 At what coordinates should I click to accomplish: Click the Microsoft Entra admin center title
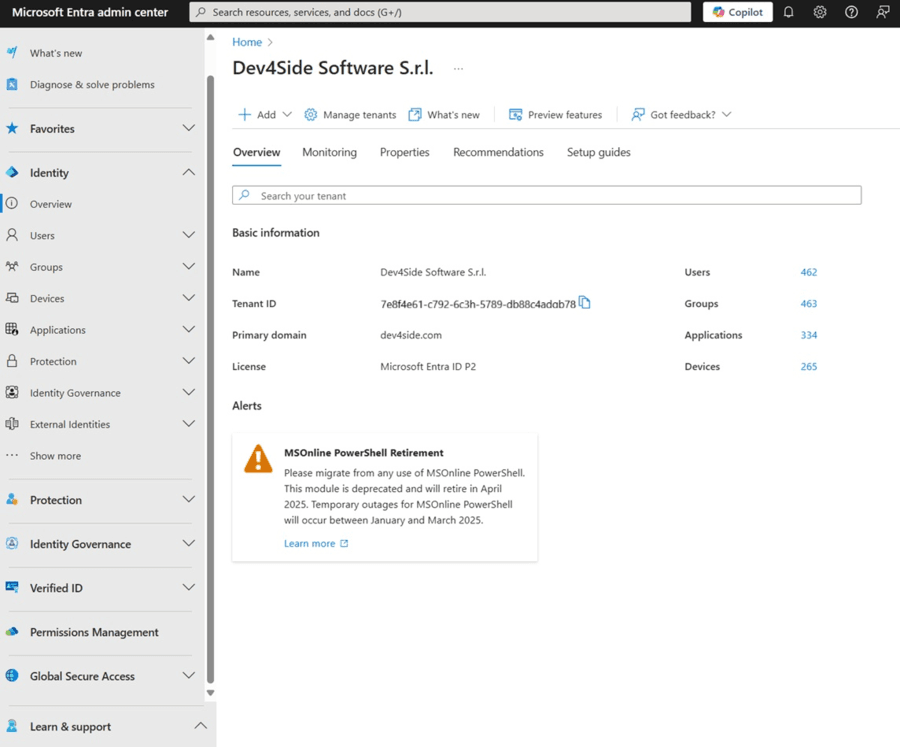[x=90, y=12]
